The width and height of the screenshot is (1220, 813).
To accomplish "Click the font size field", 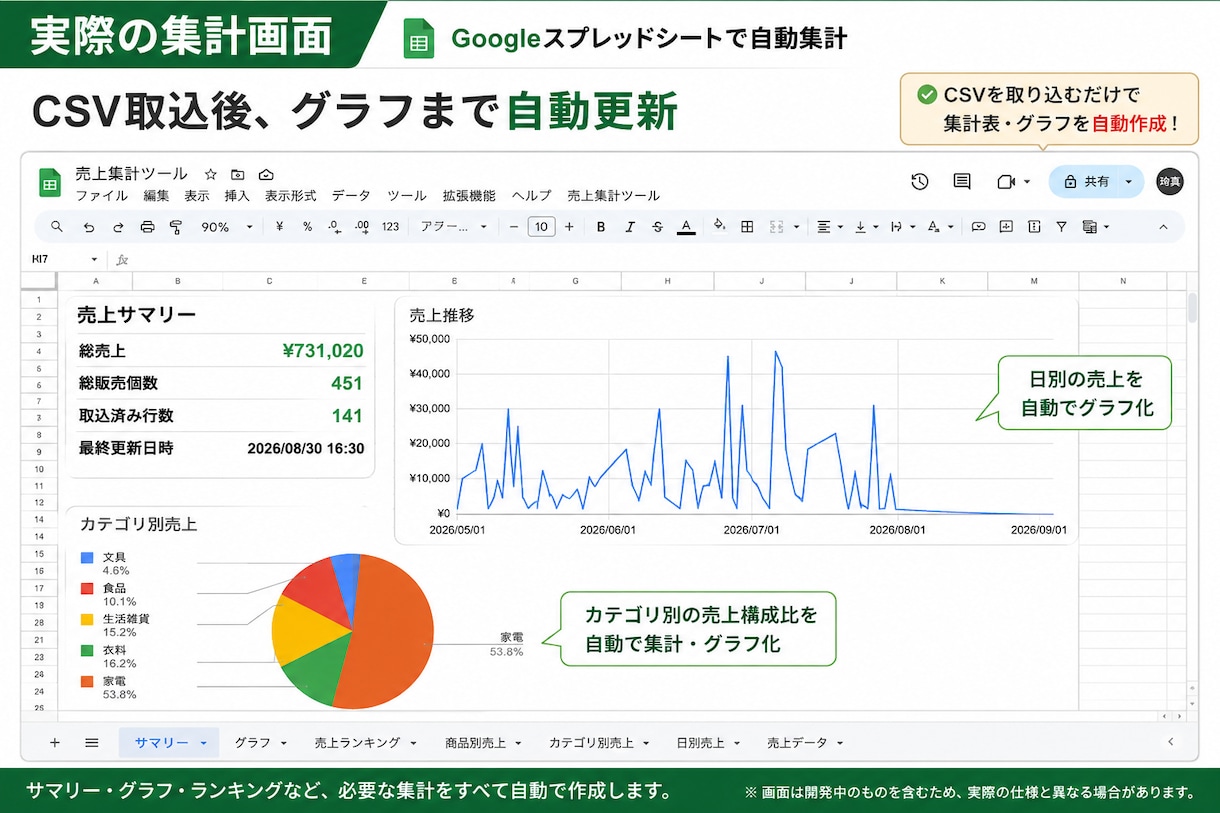I will click(541, 227).
